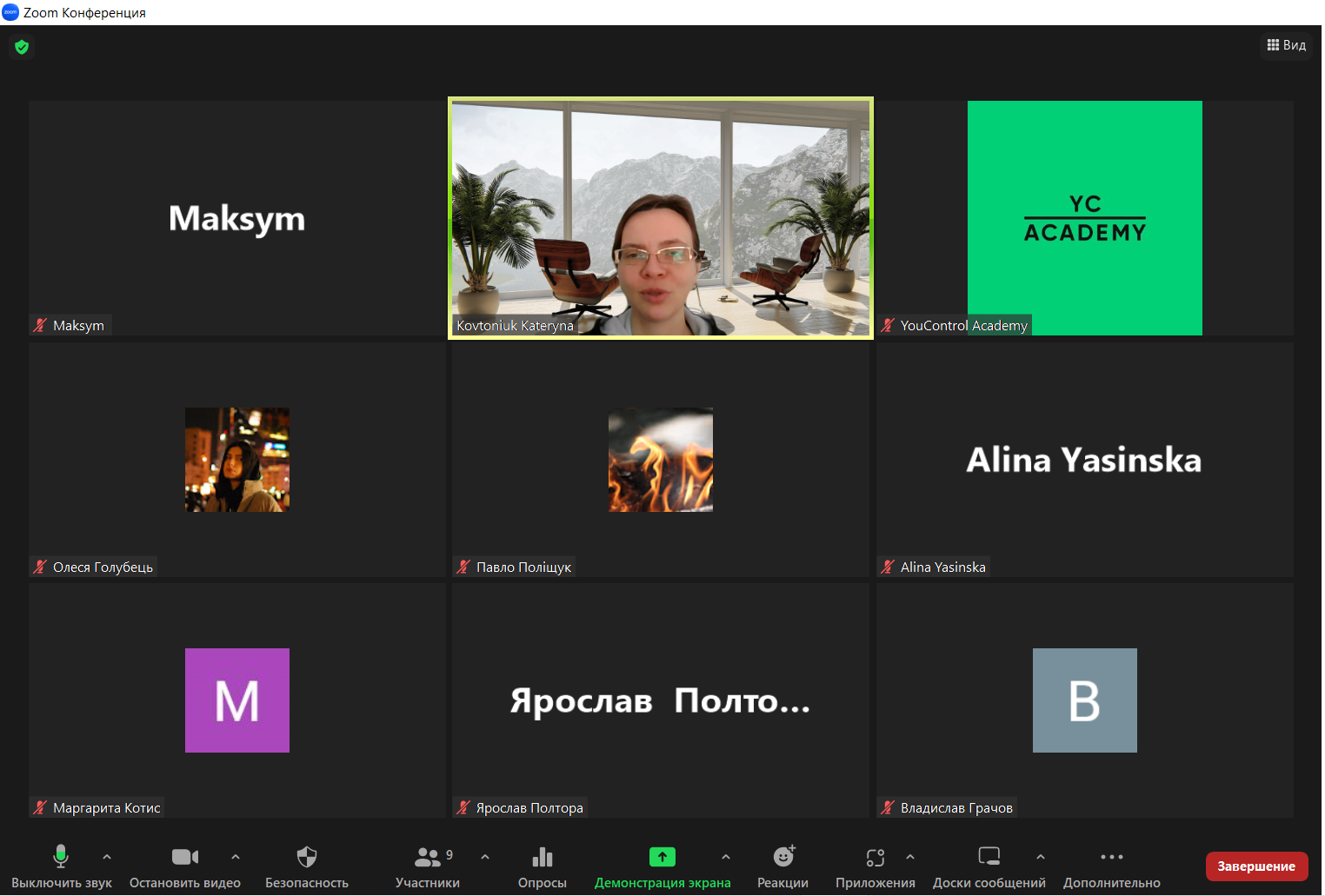Click the YC Academy green logo tile
The image size is (1325, 896).
1084,217
